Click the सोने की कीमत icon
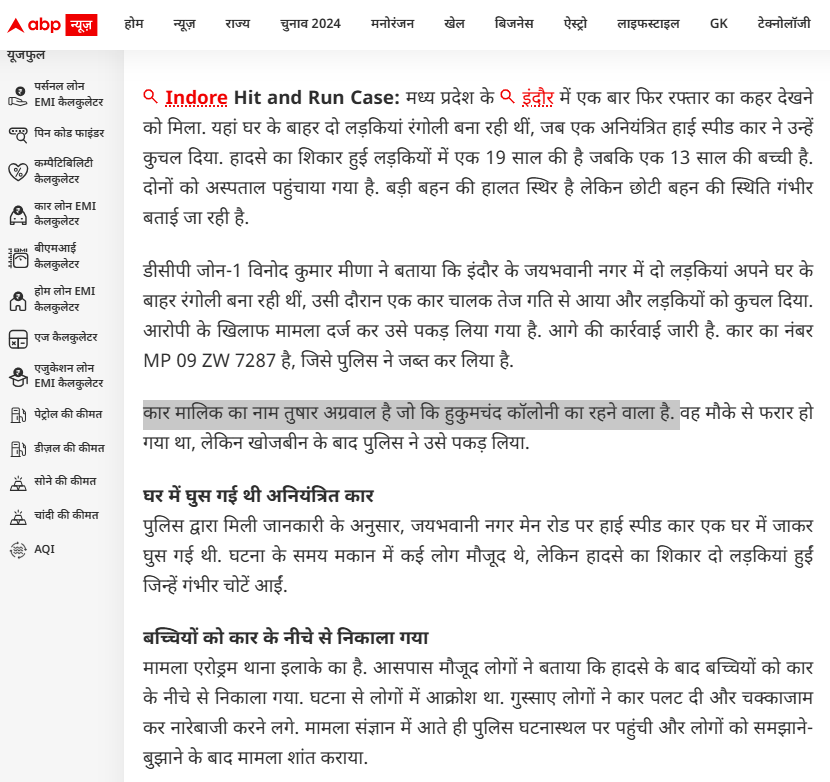The width and height of the screenshot is (830, 782). point(18,483)
